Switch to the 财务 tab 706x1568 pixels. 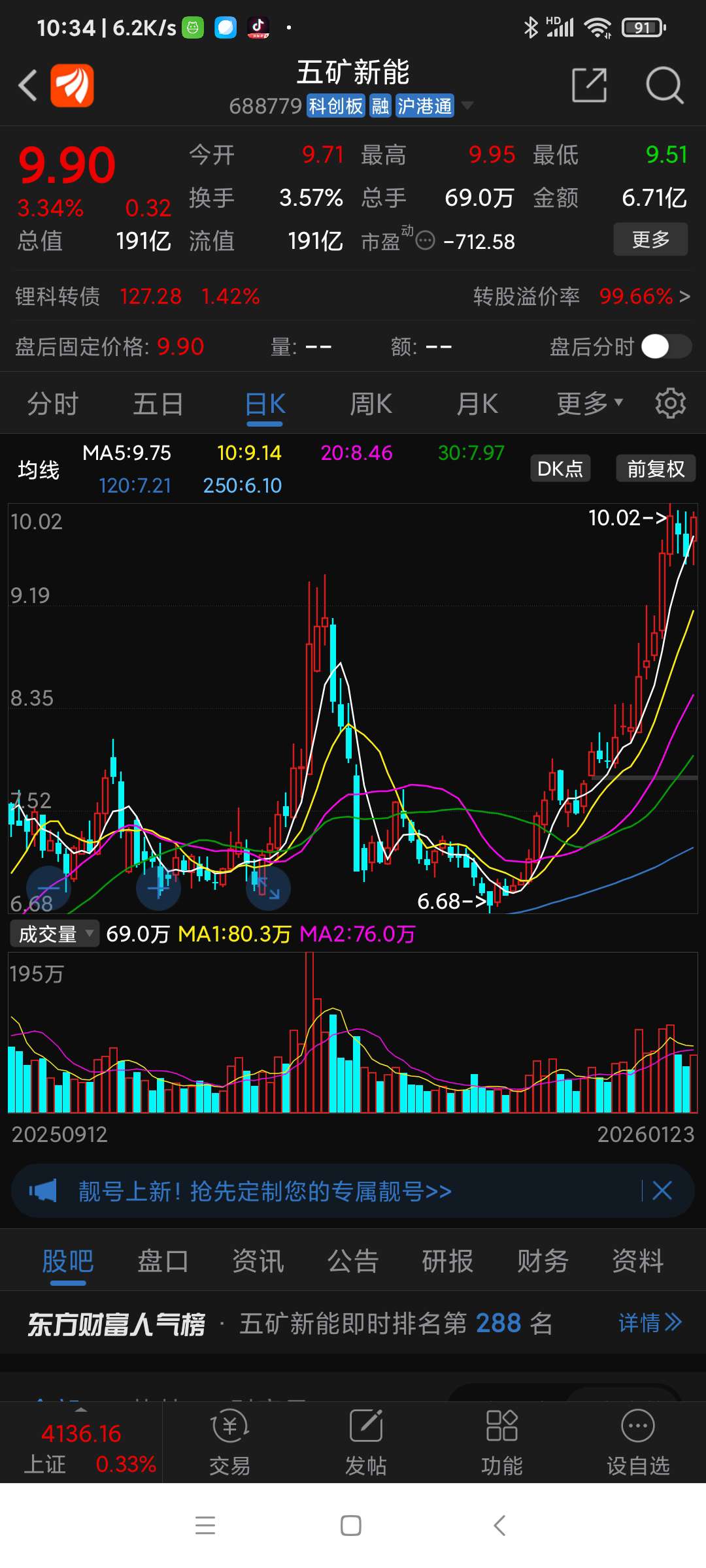tap(543, 1261)
